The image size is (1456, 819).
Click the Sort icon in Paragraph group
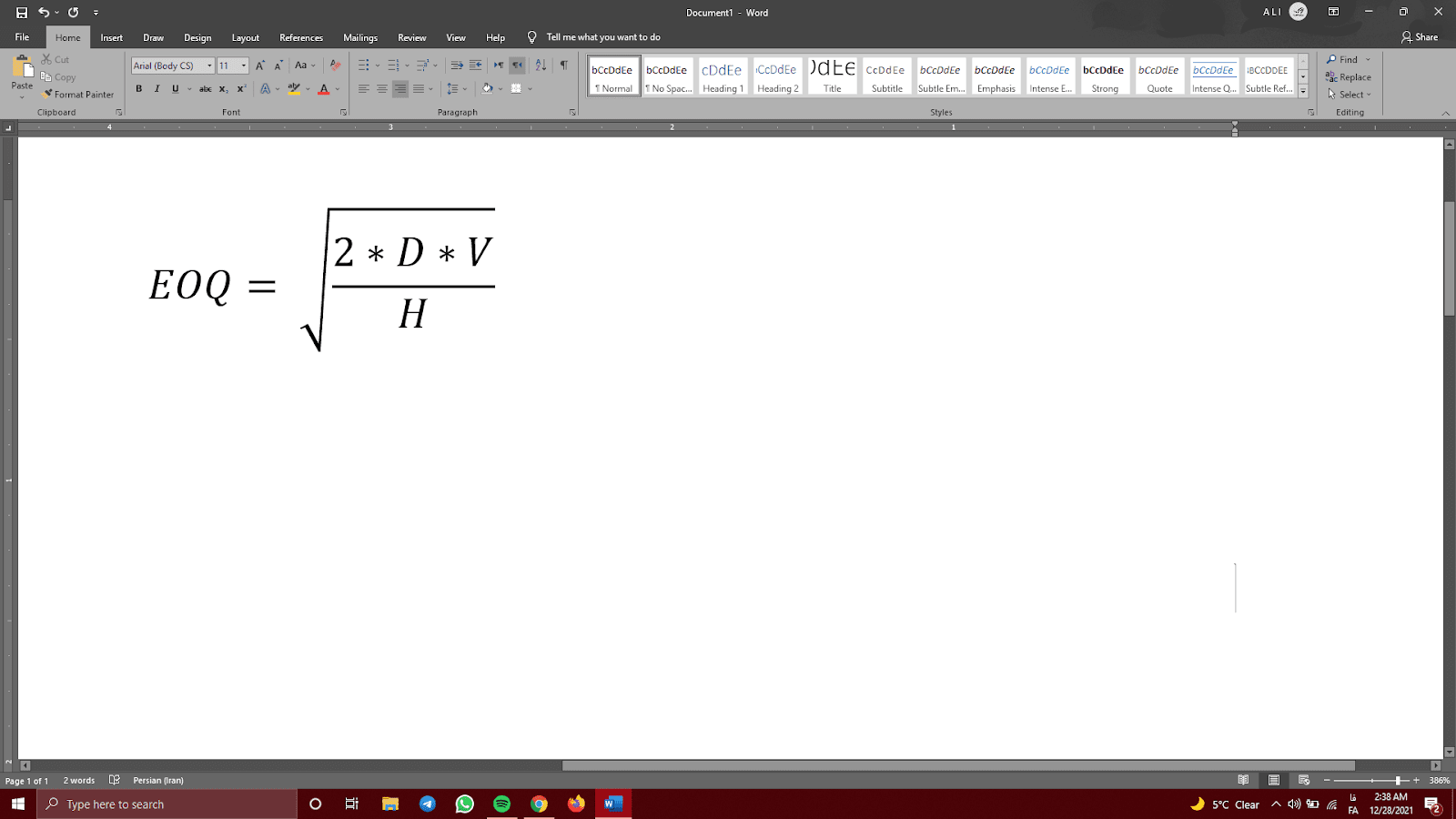pos(541,66)
